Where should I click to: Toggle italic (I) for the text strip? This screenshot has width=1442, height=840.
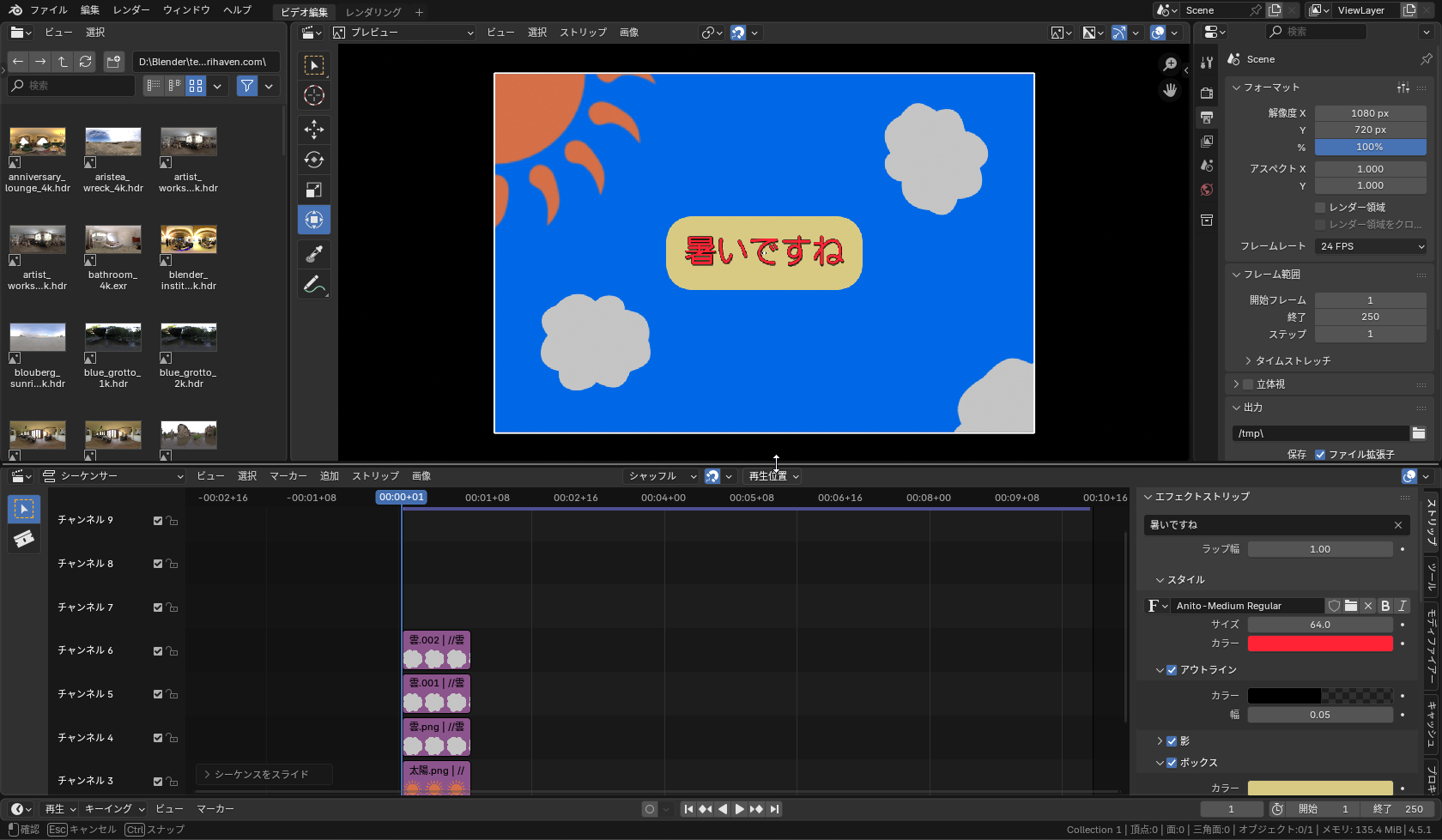pos(1403,606)
